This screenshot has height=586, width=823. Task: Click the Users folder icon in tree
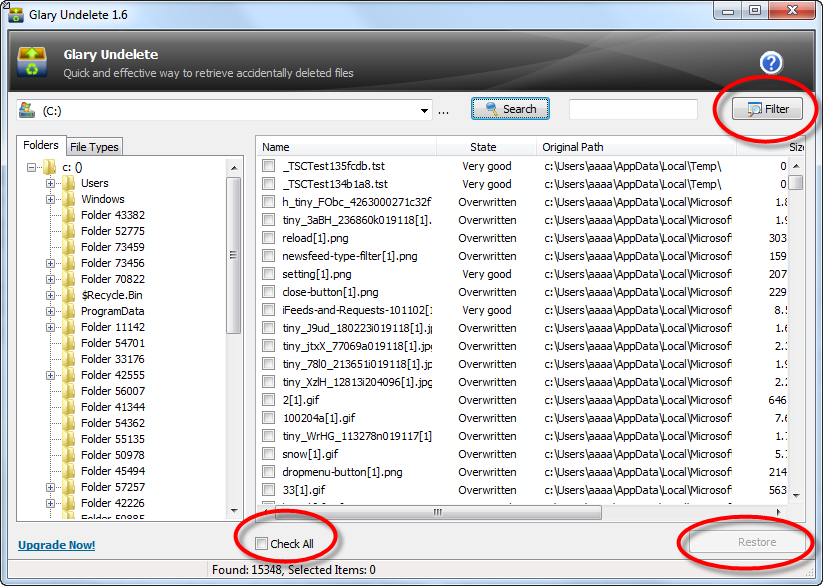coord(68,183)
